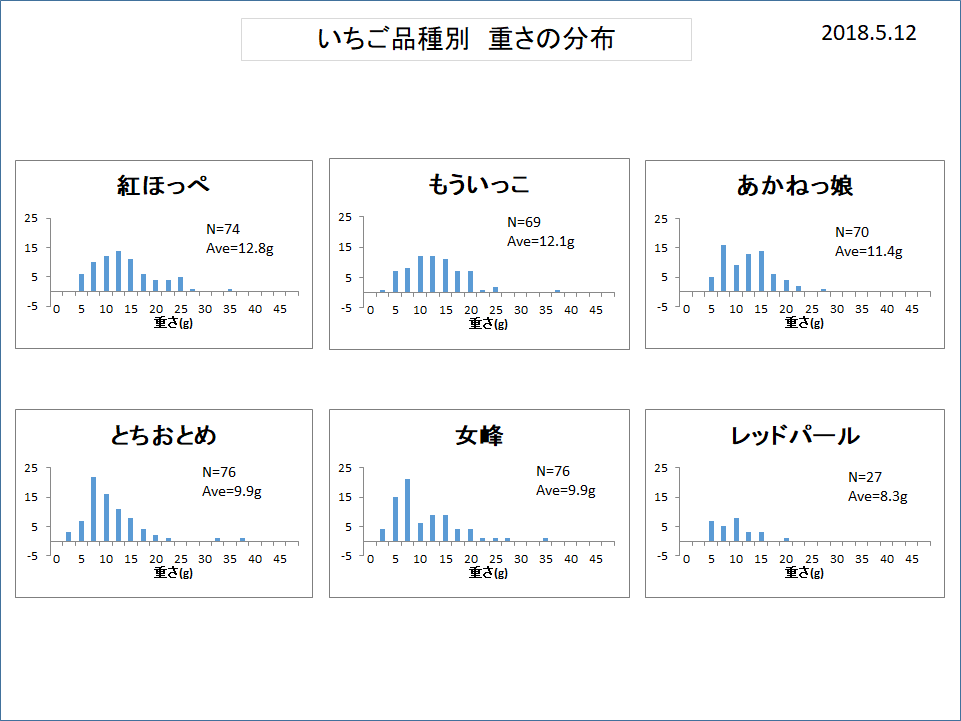Screen dimensions: 961x721
Task: Click the N=74 Ave=12.8g annotation
Action: pos(238,239)
